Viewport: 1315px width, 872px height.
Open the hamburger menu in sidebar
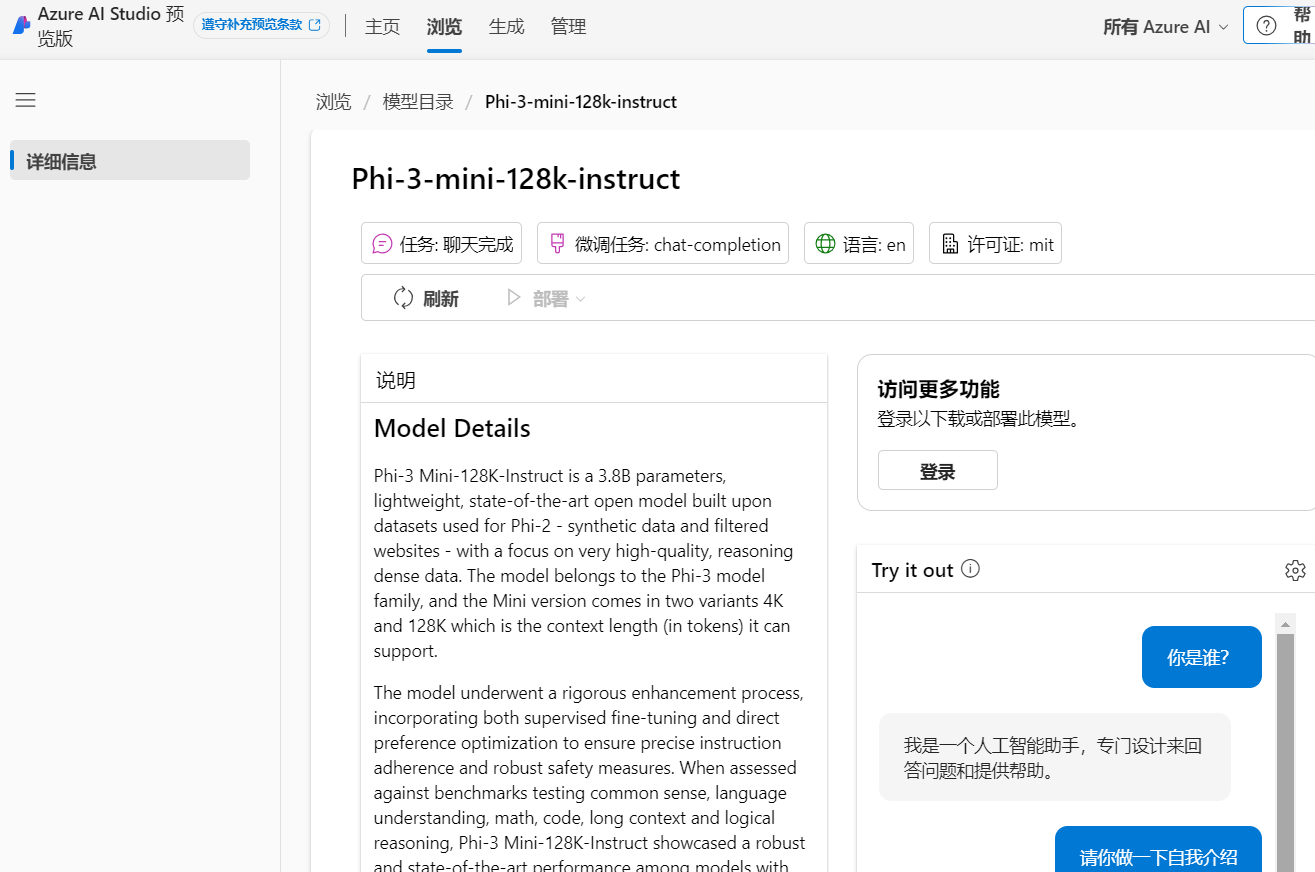25,100
